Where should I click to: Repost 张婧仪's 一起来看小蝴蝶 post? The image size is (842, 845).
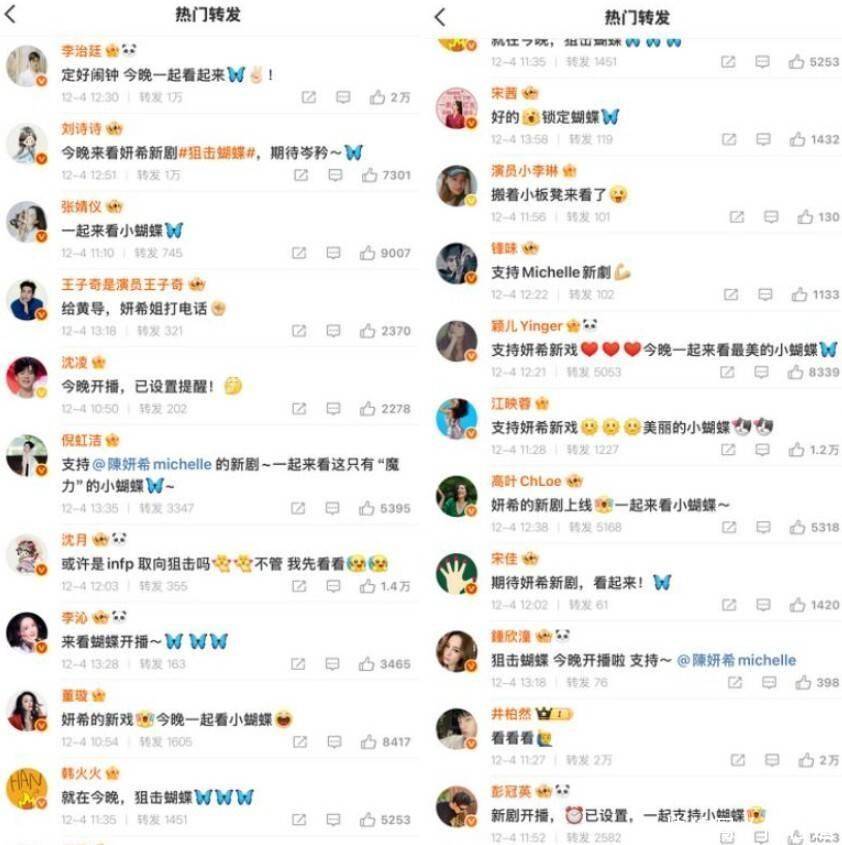click(299, 253)
